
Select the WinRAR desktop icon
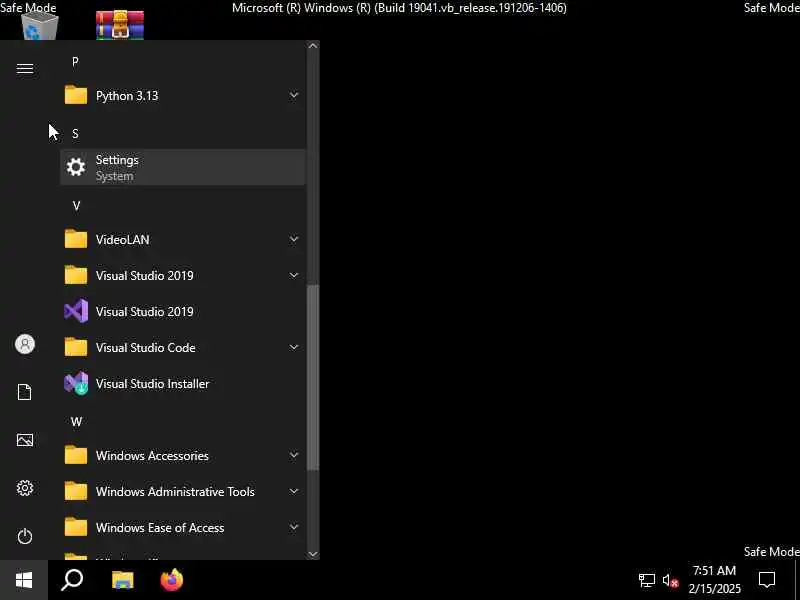click(x=120, y=26)
